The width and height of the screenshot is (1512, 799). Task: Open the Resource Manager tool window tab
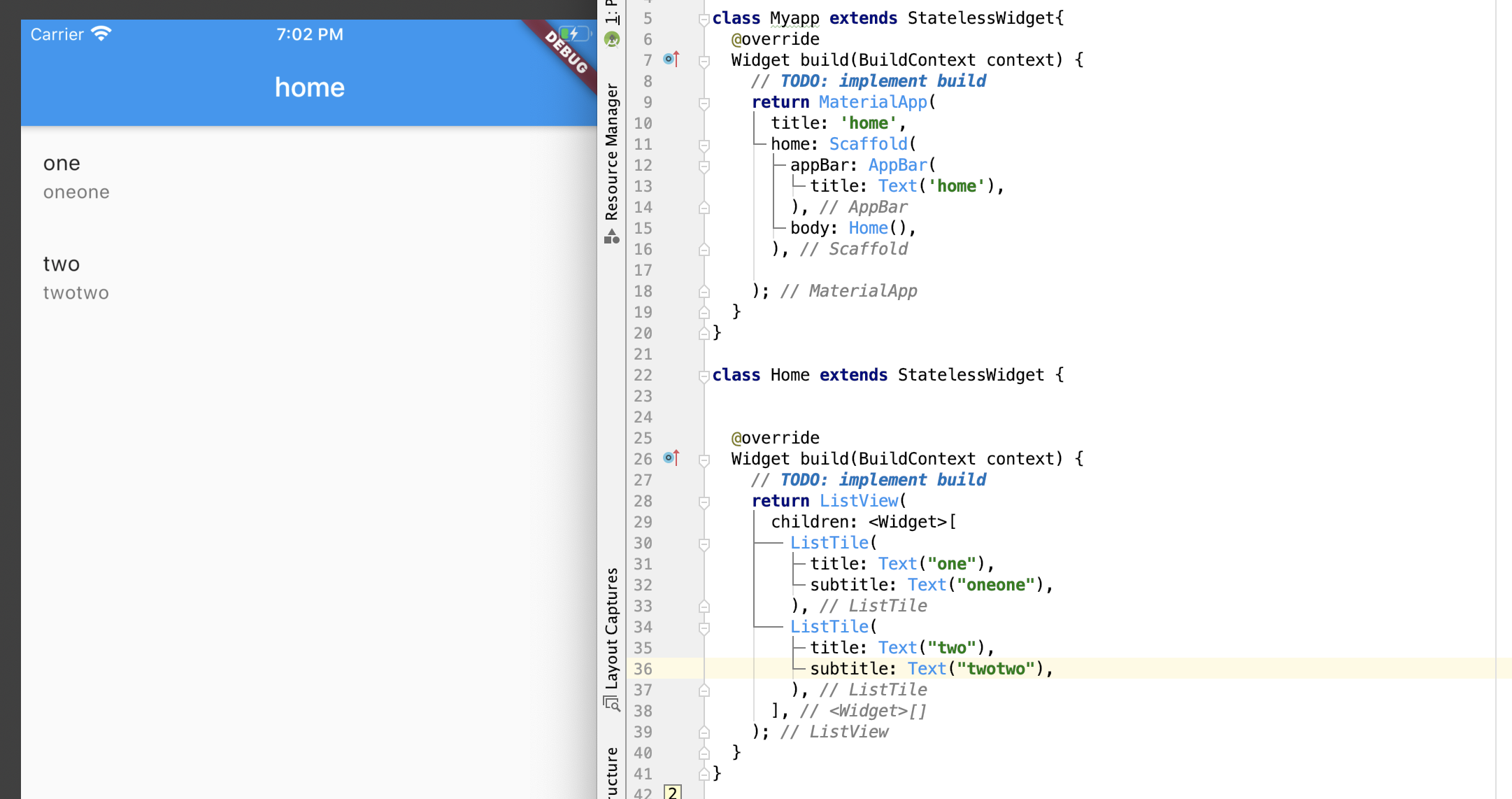(612, 150)
